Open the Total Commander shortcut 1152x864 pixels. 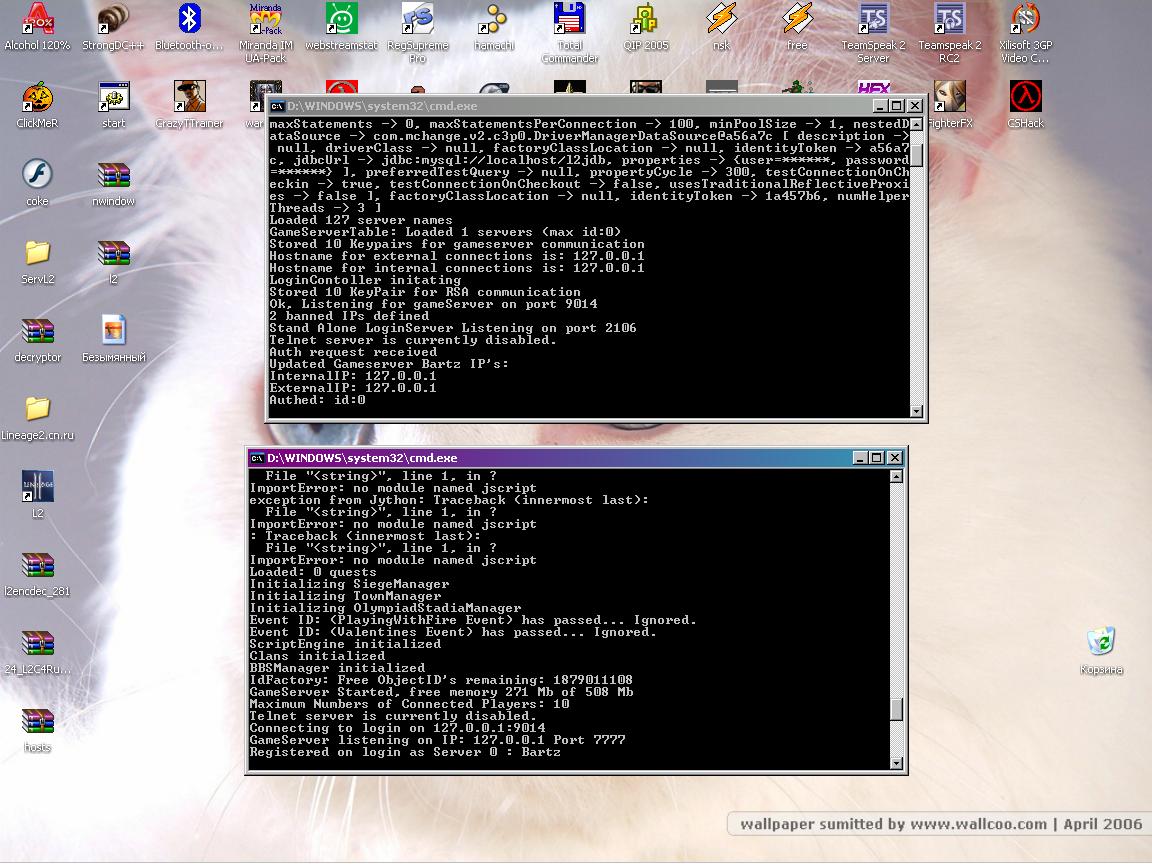click(x=569, y=20)
